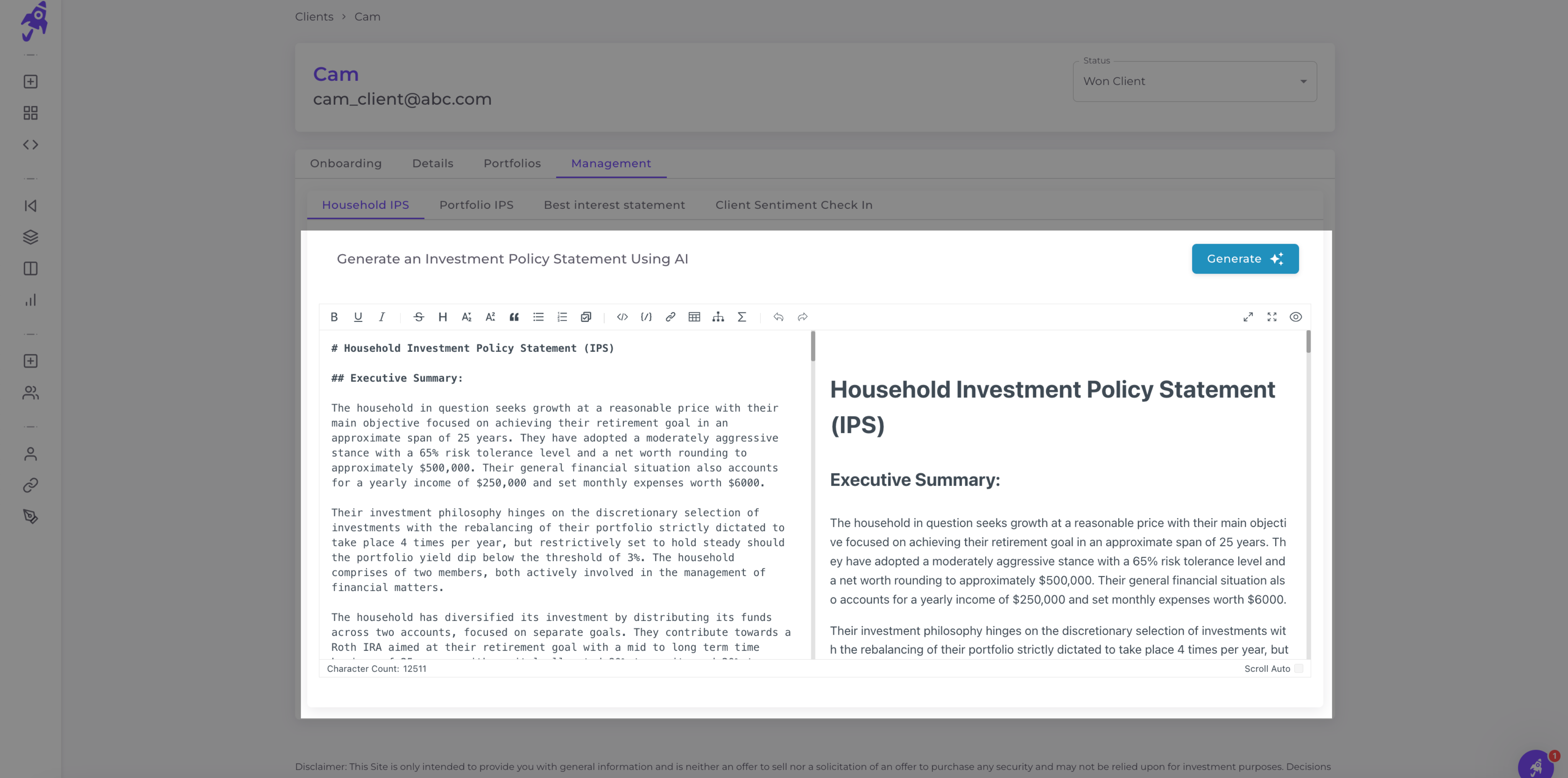This screenshot has width=1568, height=778.
Task: Open the Client Sentiment Check In tab
Action: (x=794, y=205)
